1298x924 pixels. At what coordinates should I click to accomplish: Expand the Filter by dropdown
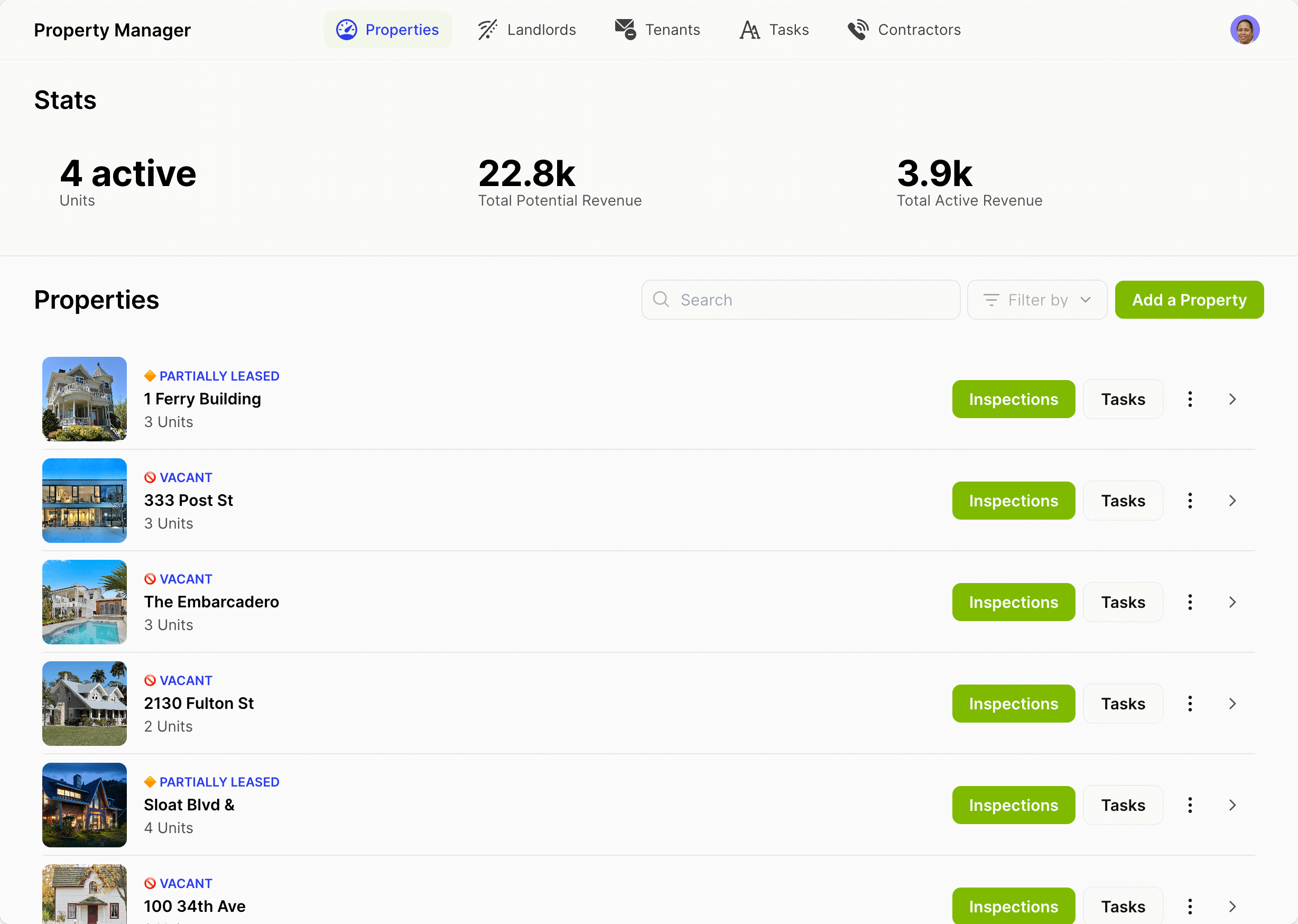1037,299
